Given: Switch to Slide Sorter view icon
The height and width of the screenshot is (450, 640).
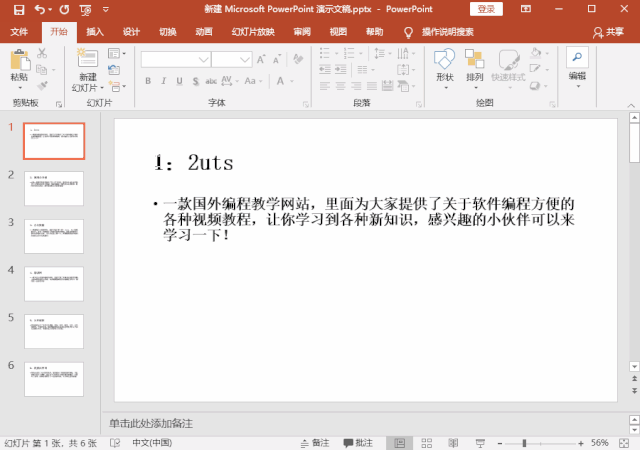Looking at the screenshot, I should click(427, 443).
